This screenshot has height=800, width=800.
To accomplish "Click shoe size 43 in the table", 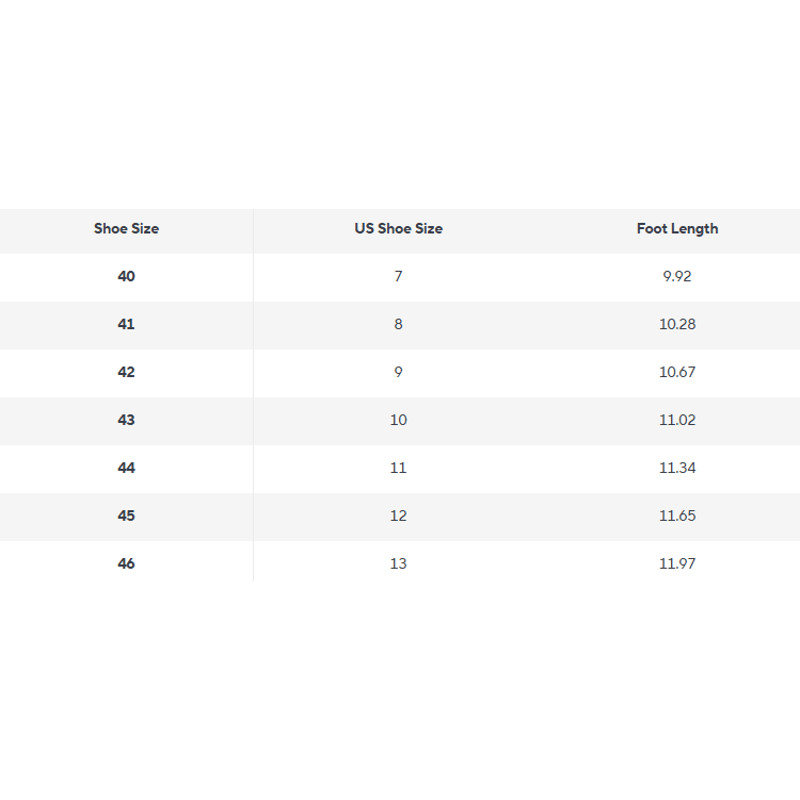I will click(126, 420).
